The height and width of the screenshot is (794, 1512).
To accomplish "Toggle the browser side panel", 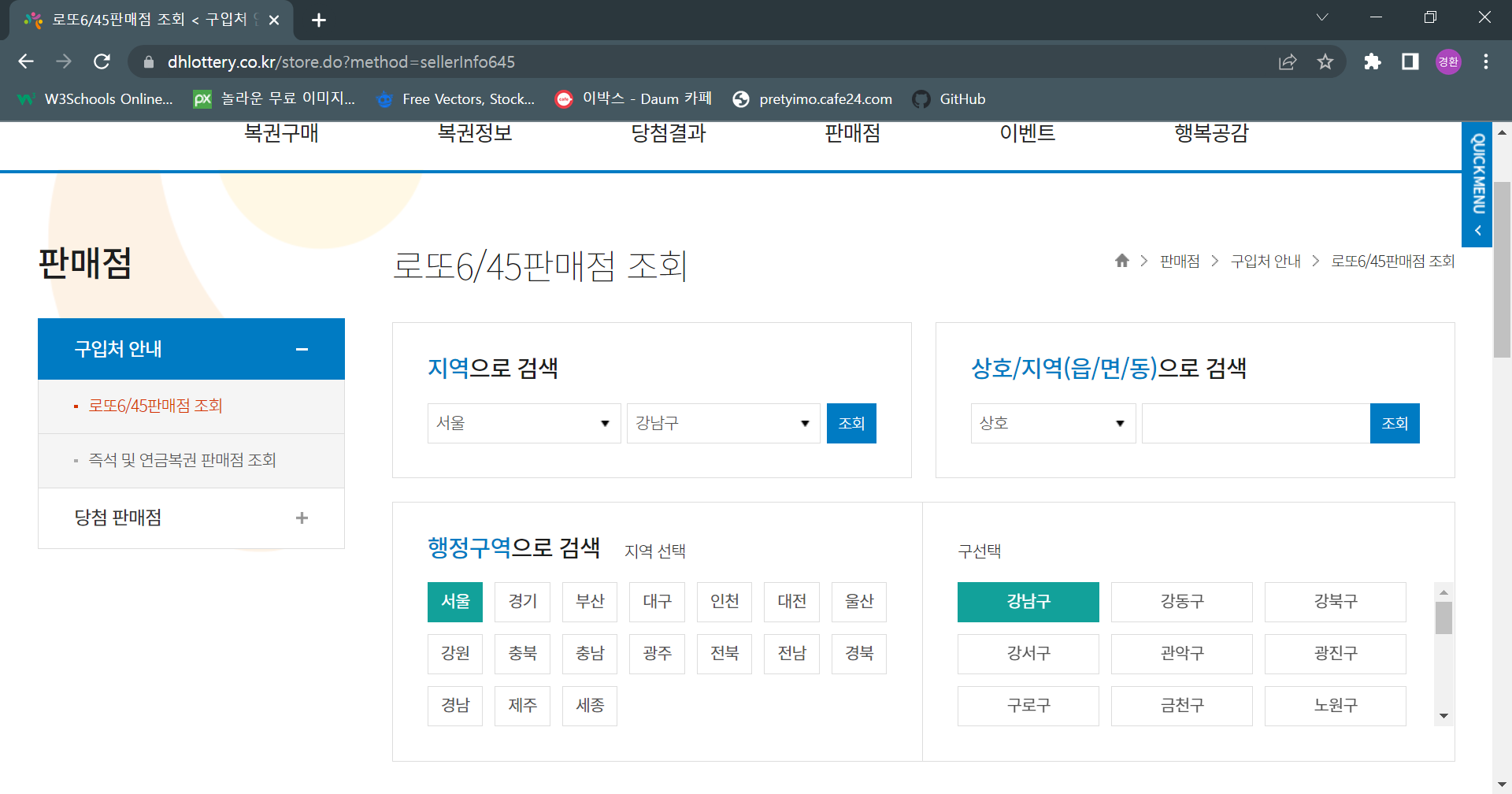I will [1410, 61].
